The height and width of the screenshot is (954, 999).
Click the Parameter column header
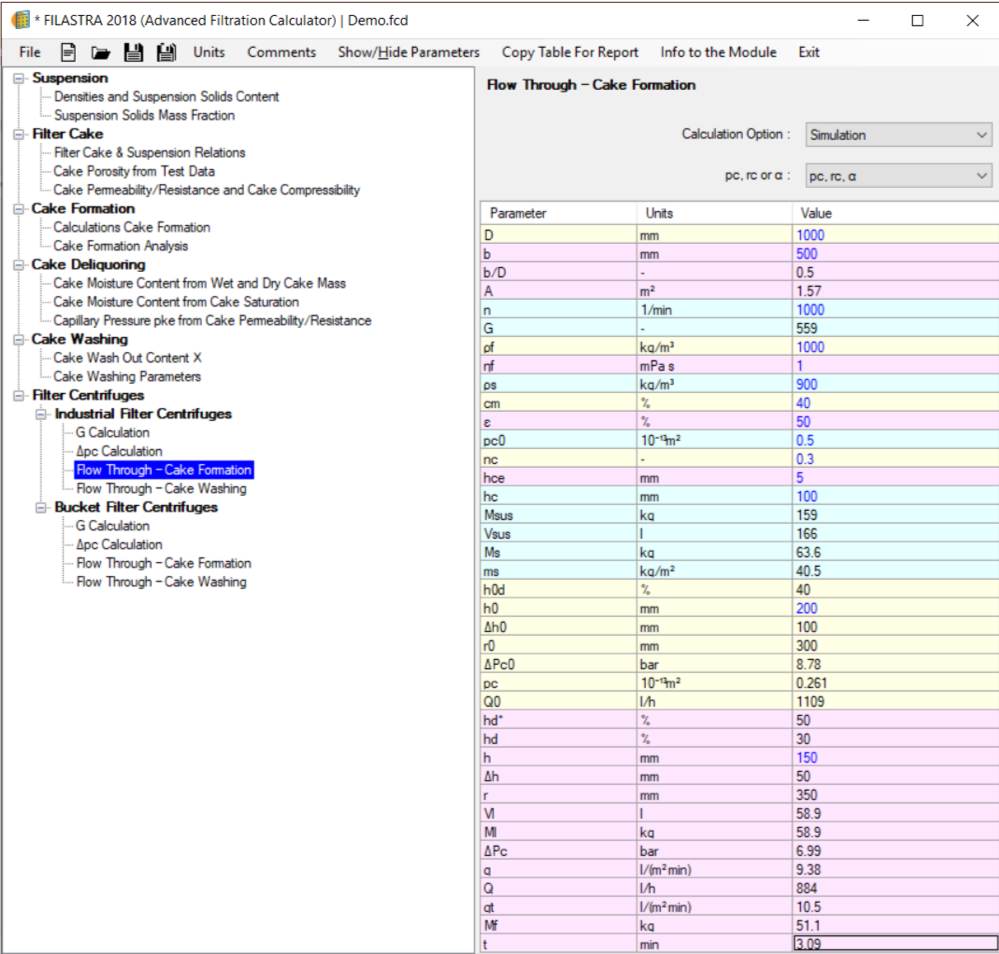[x=559, y=213]
